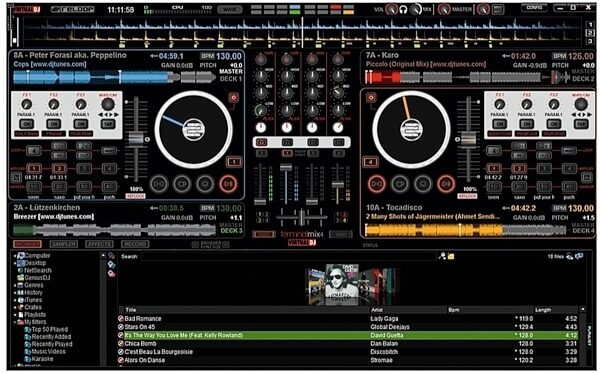Turn on FX2 on left deck

[54, 124]
